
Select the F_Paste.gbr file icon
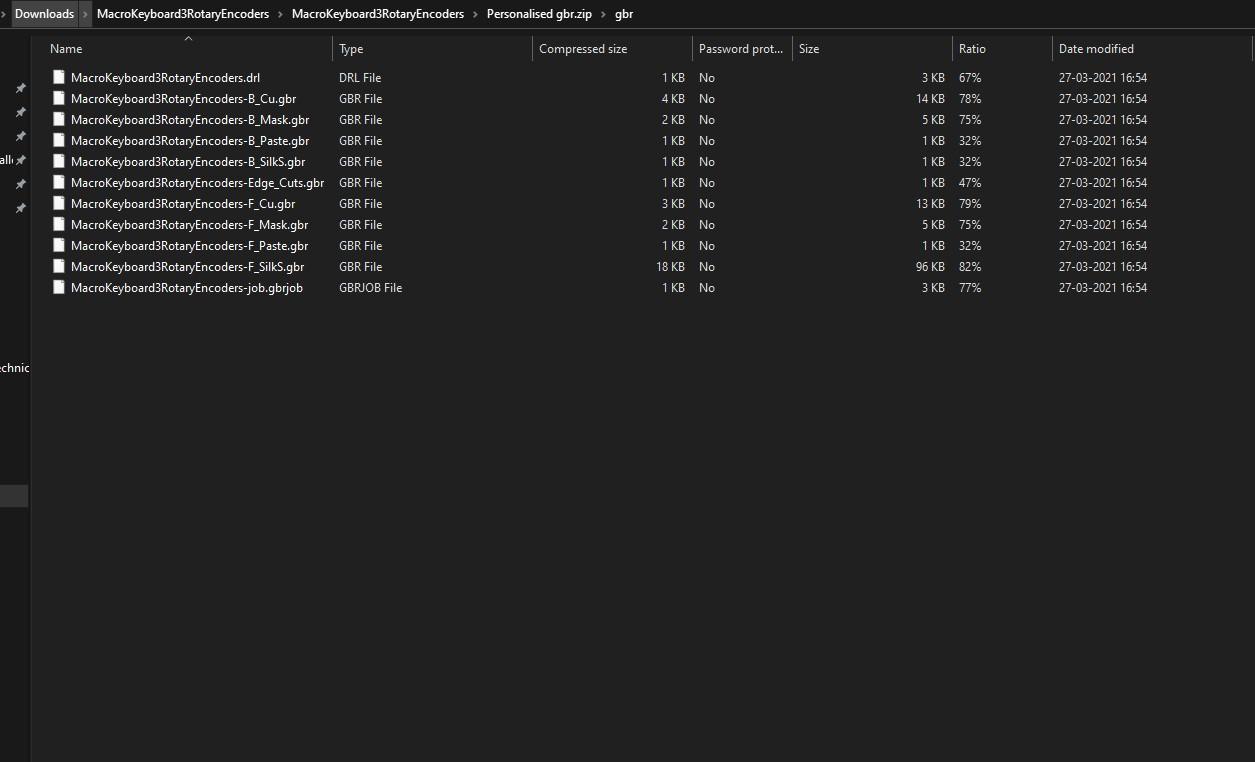point(59,245)
